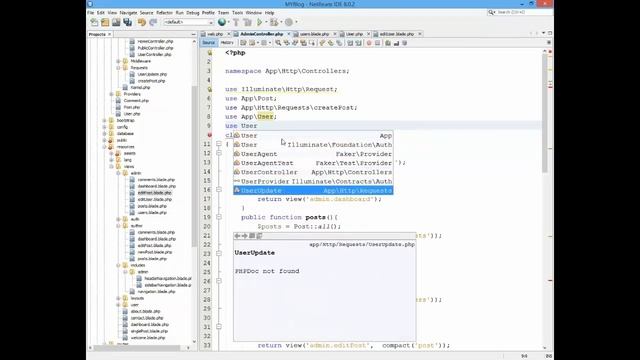
Task: Collapse code fold at line 16
Action: pyautogui.click(x=219, y=190)
